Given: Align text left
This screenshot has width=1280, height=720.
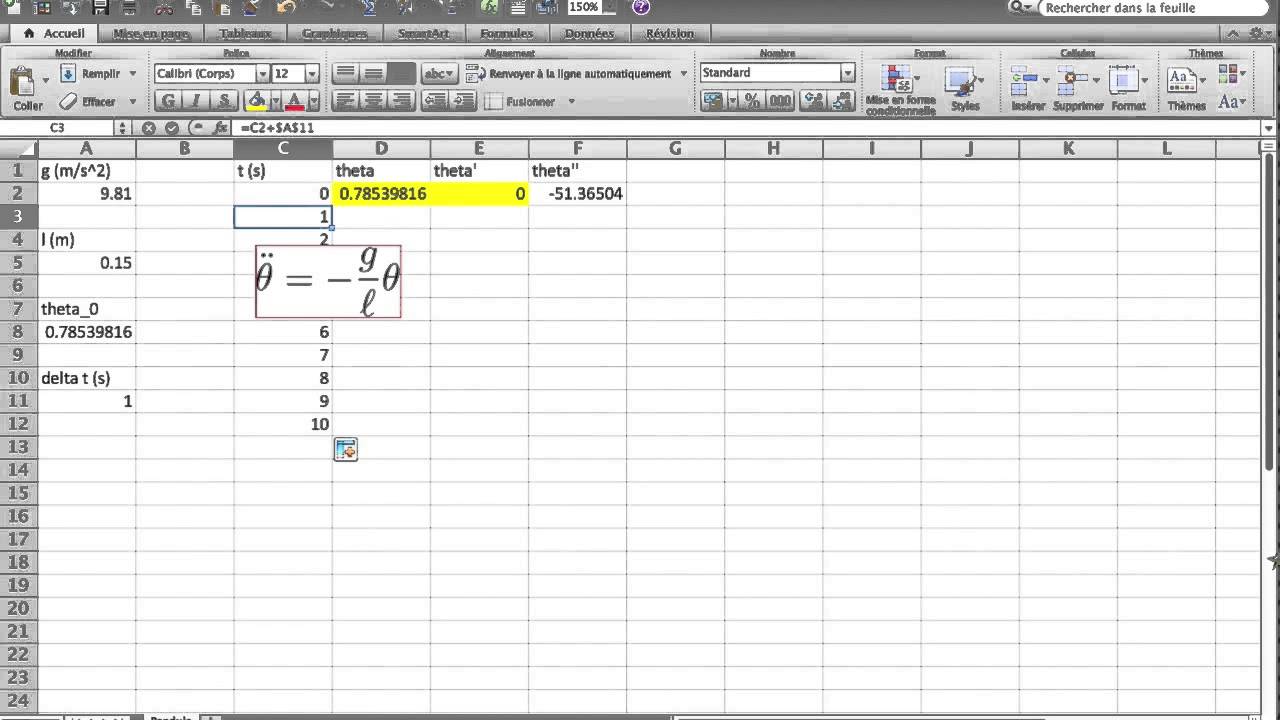Looking at the screenshot, I should point(345,101).
